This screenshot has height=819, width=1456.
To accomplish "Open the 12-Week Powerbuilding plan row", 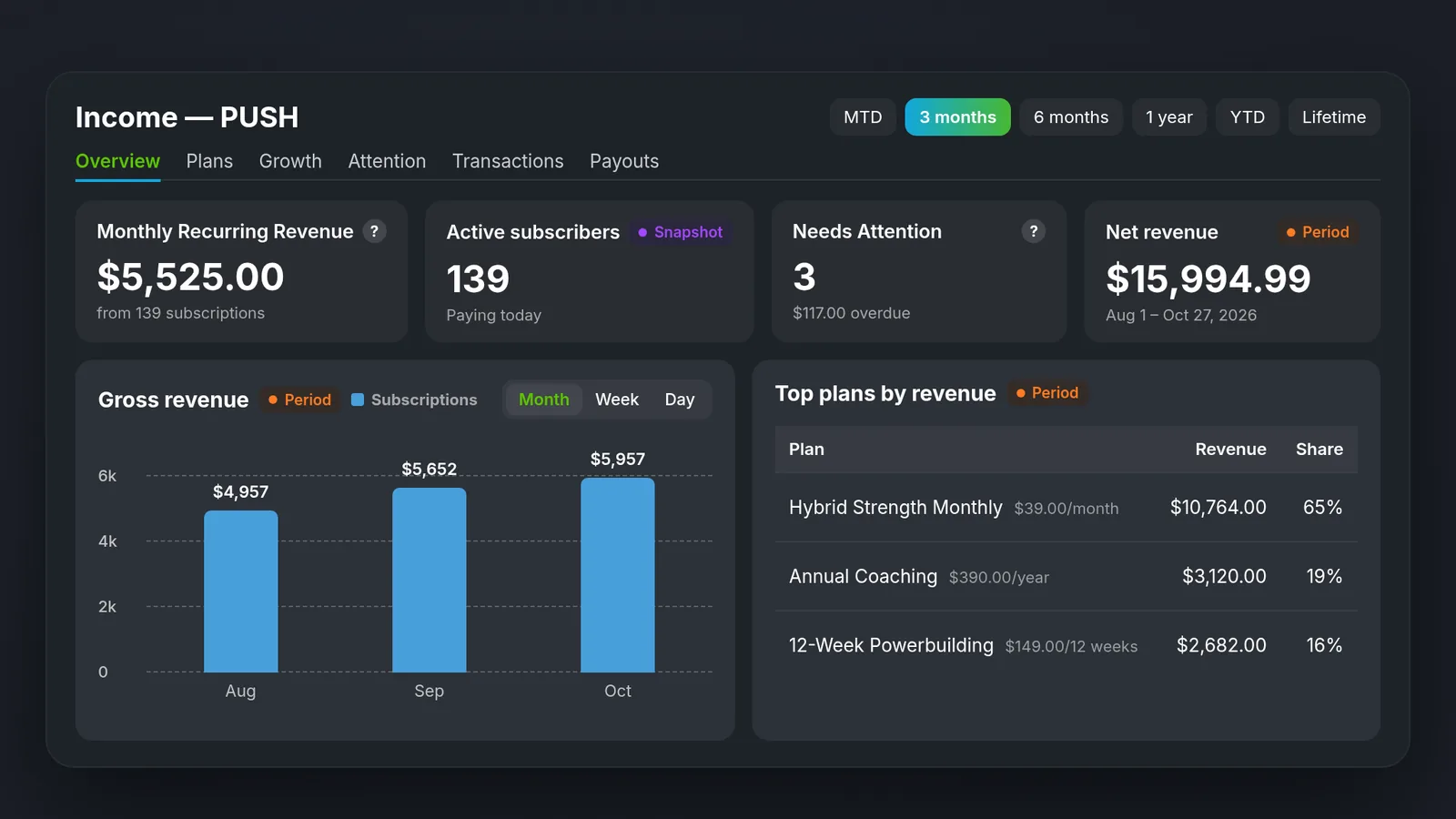I will tap(1067, 645).
